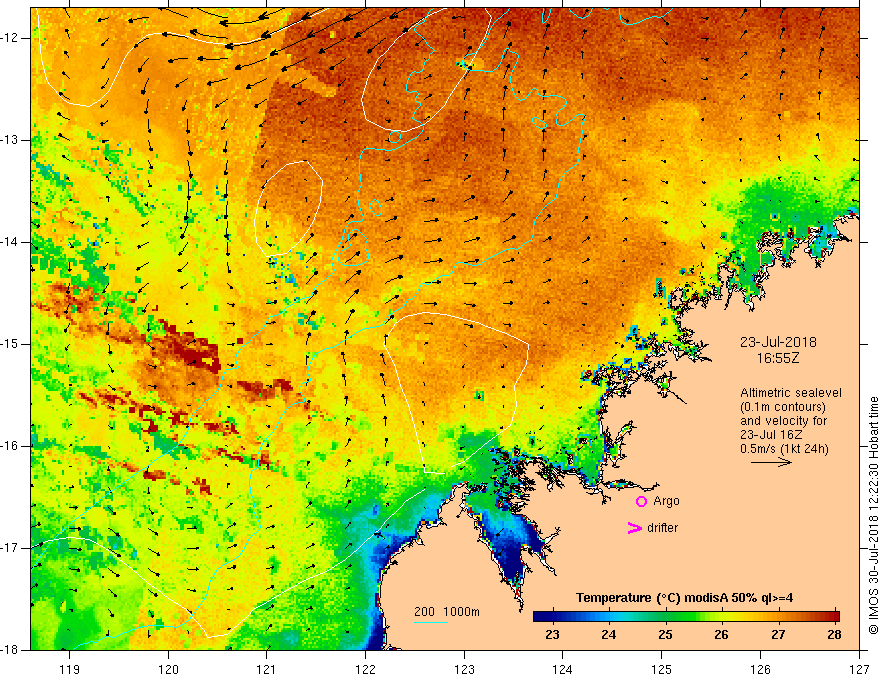The image size is (880, 680).
Task: Click the date text 23-Jul-2018
Action: coord(778,342)
